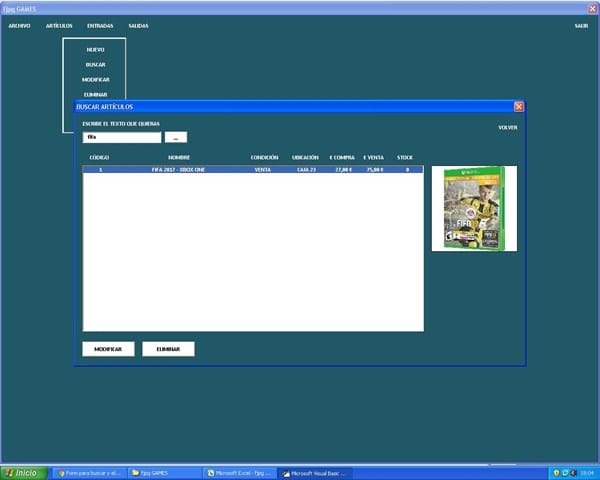Close the Buscar Artículos dialog
Image resolution: width=600 pixels, height=480 pixels.
pyautogui.click(x=518, y=106)
